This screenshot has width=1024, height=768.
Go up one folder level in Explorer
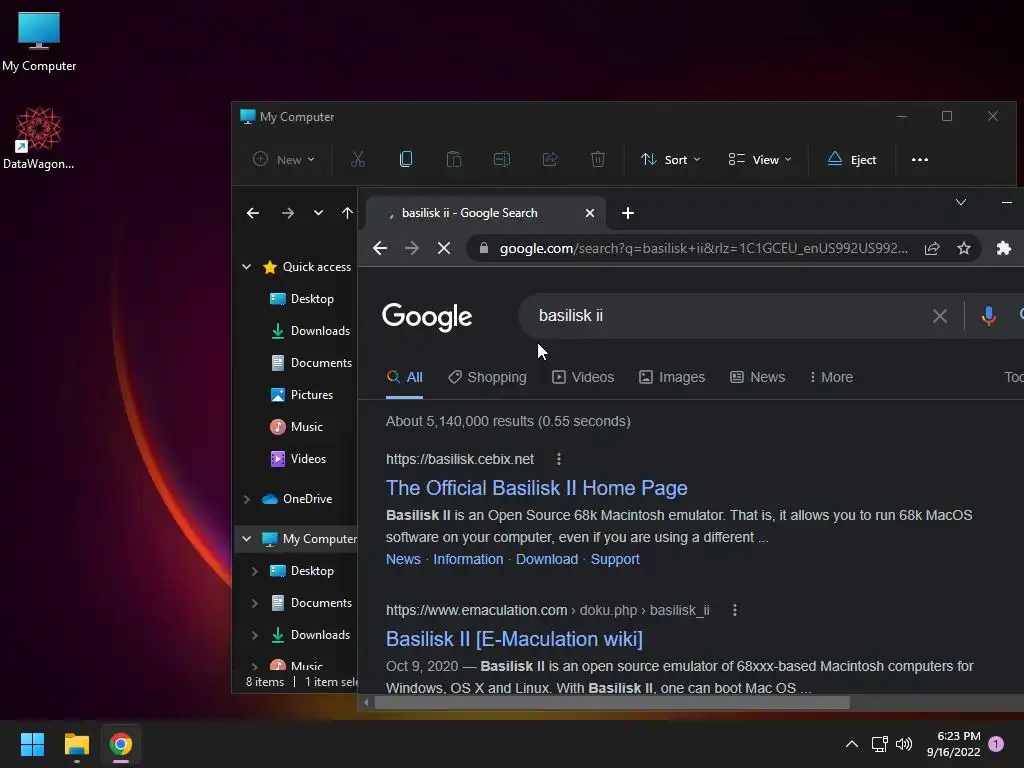coord(347,213)
